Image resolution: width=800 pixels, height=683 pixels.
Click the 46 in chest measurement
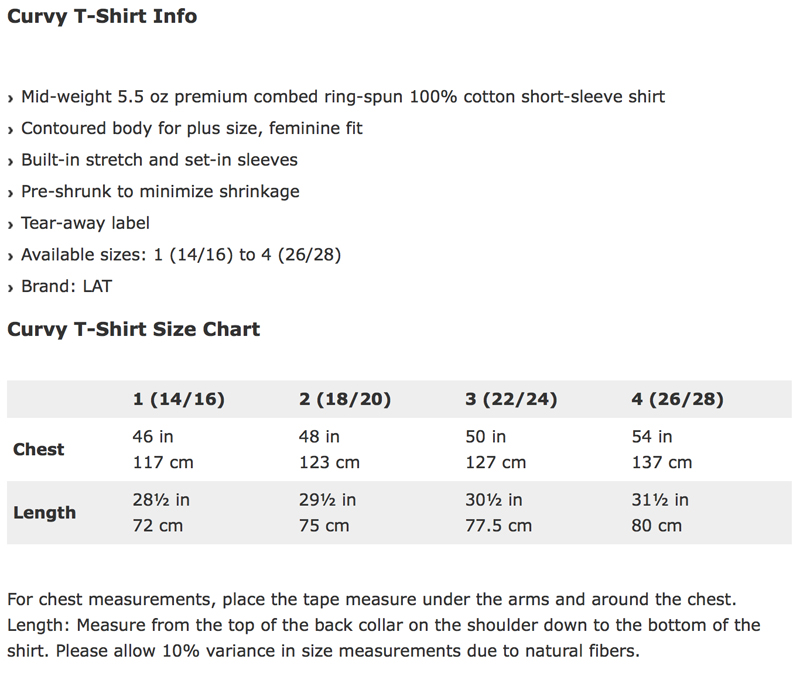point(153,437)
